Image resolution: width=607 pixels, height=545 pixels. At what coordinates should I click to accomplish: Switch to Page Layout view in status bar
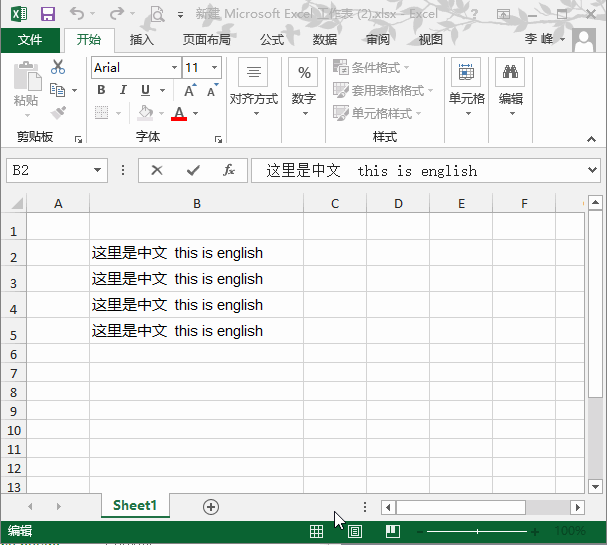click(x=355, y=531)
